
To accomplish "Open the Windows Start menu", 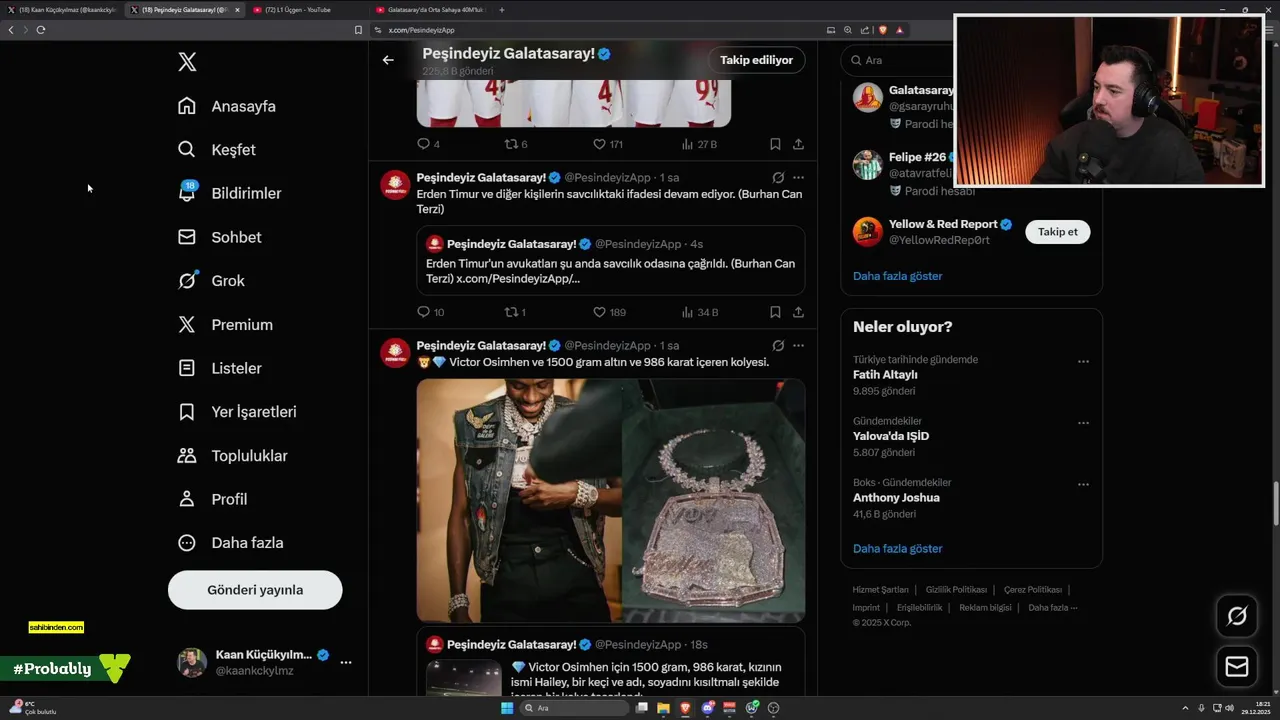I will tap(507, 708).
